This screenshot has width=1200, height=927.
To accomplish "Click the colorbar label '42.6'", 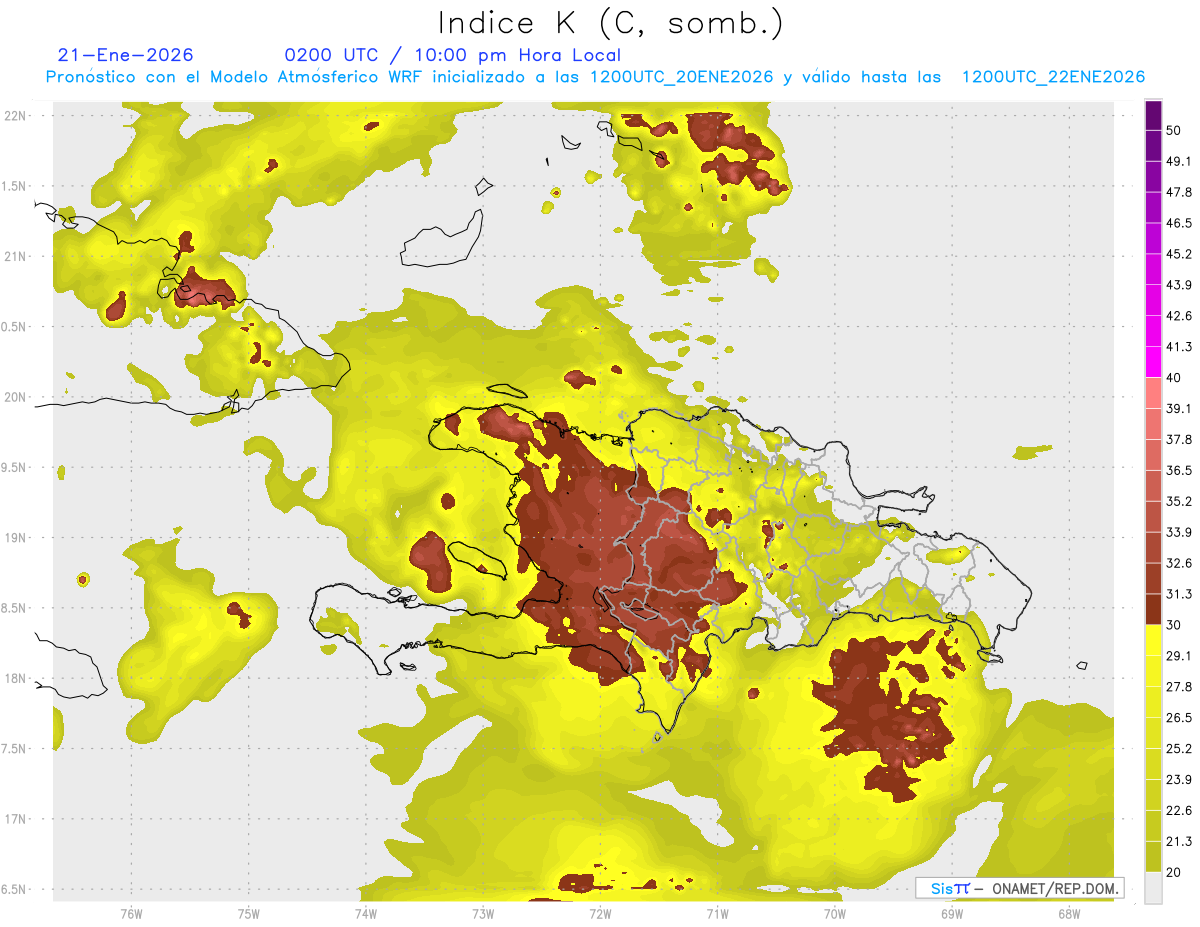I will [1179, 316].
